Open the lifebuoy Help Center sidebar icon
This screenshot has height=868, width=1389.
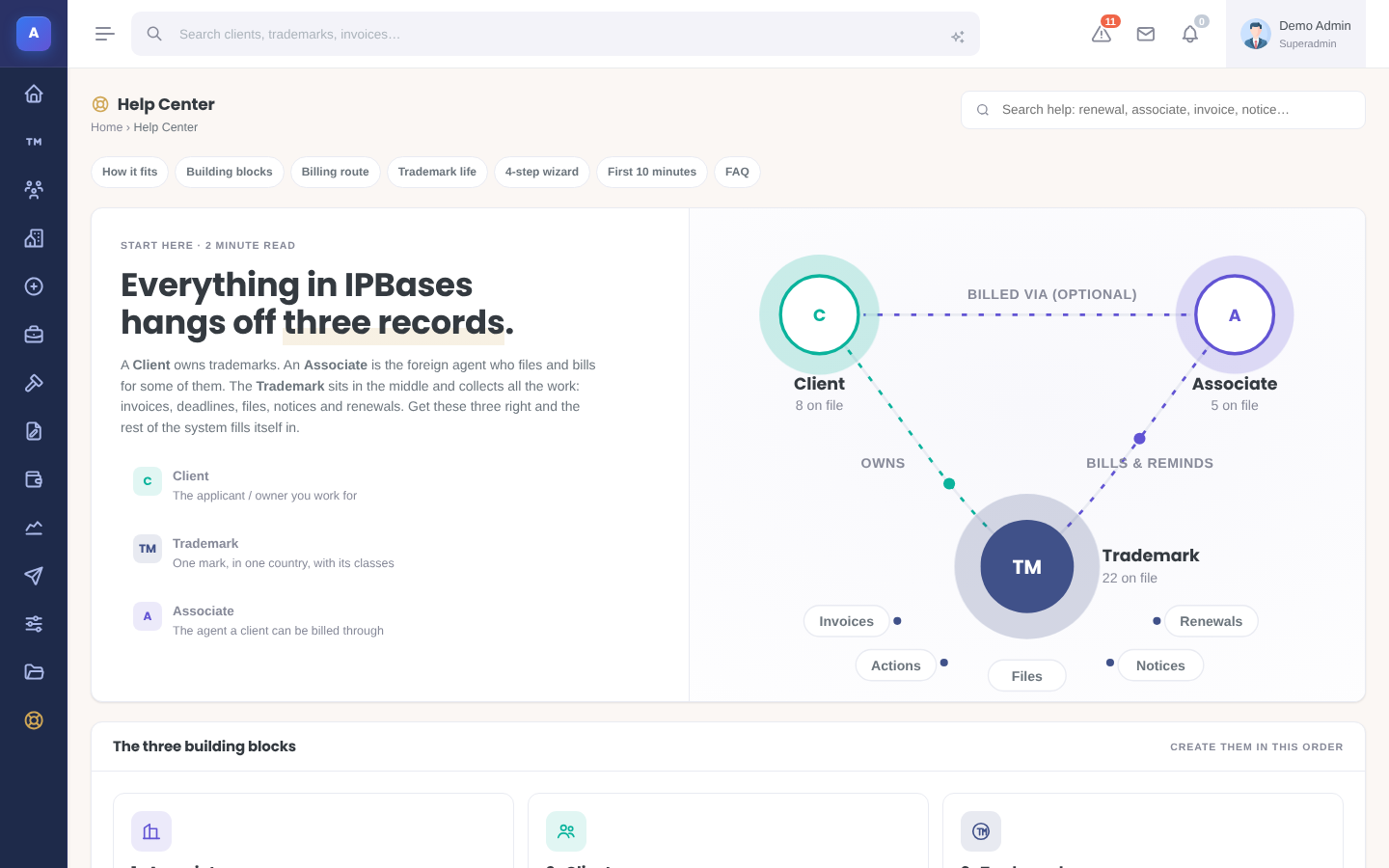coord(34,720)
